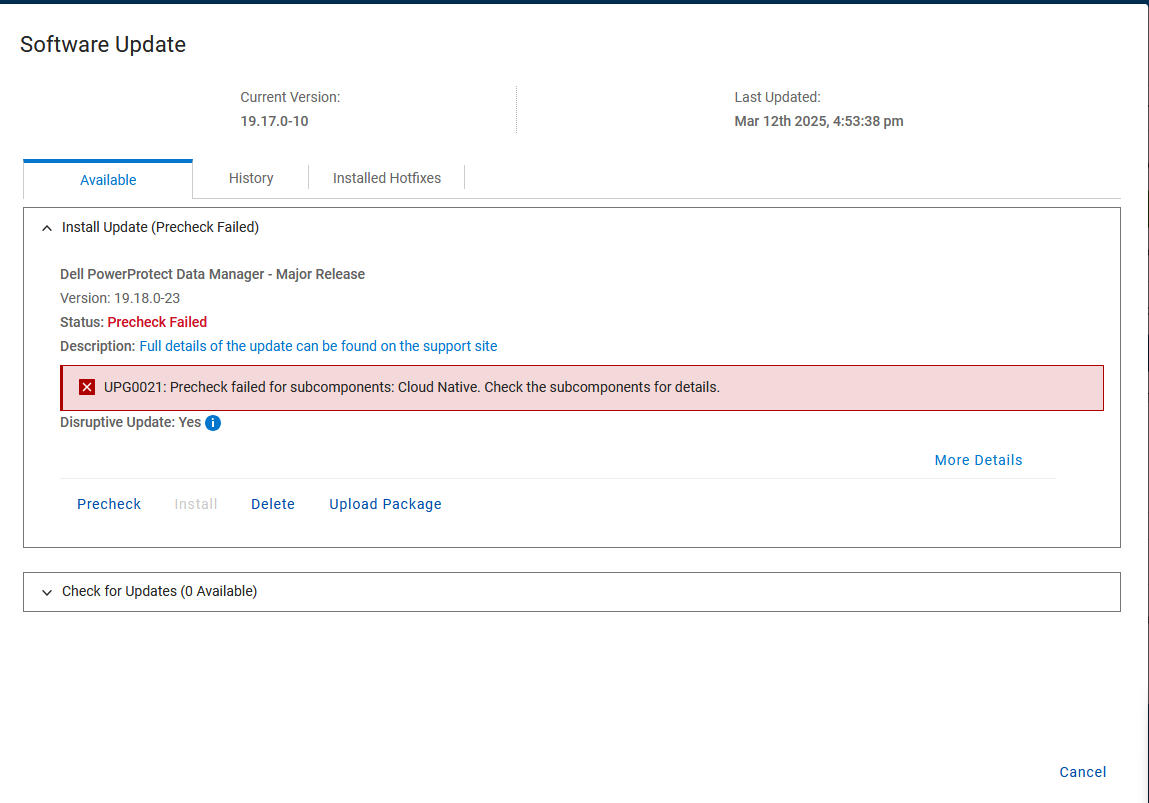Image resolution: width=1149 pixels, height=803 pixels.
Task: Click the Disruptive Update info icon
Action: [213, 423]
